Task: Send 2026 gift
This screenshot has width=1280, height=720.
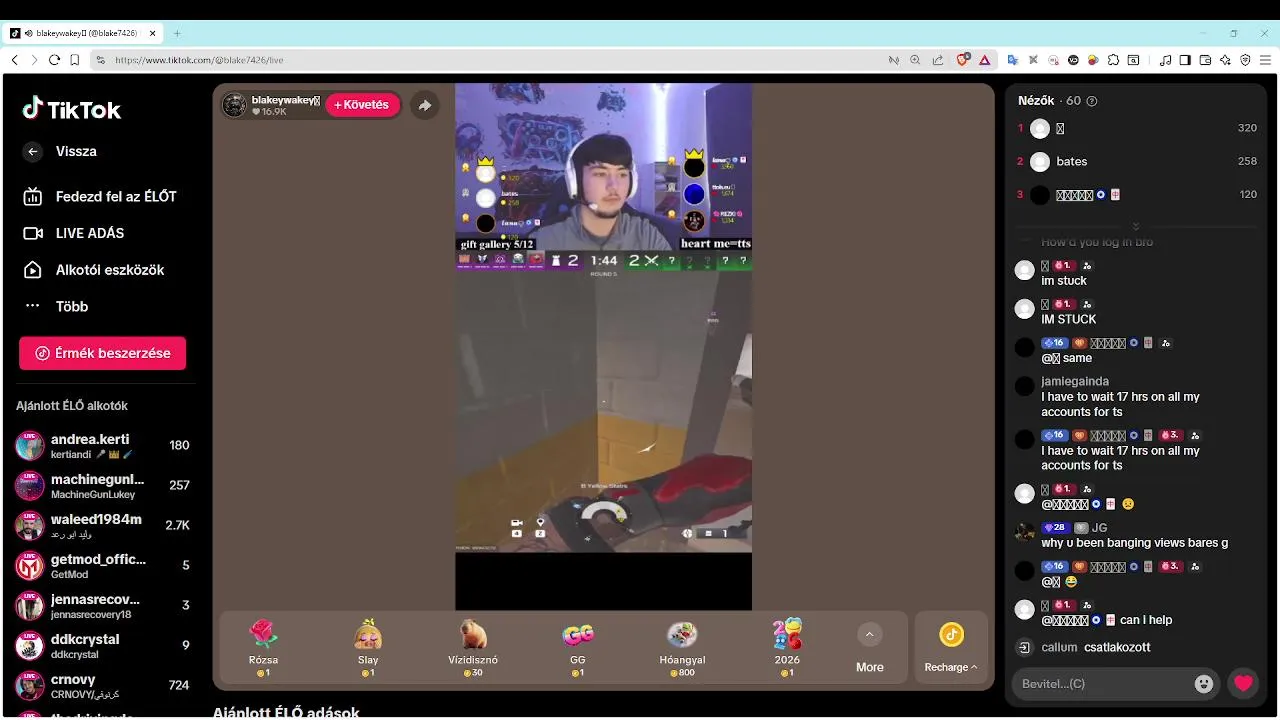Action: (x=787, y=648)
